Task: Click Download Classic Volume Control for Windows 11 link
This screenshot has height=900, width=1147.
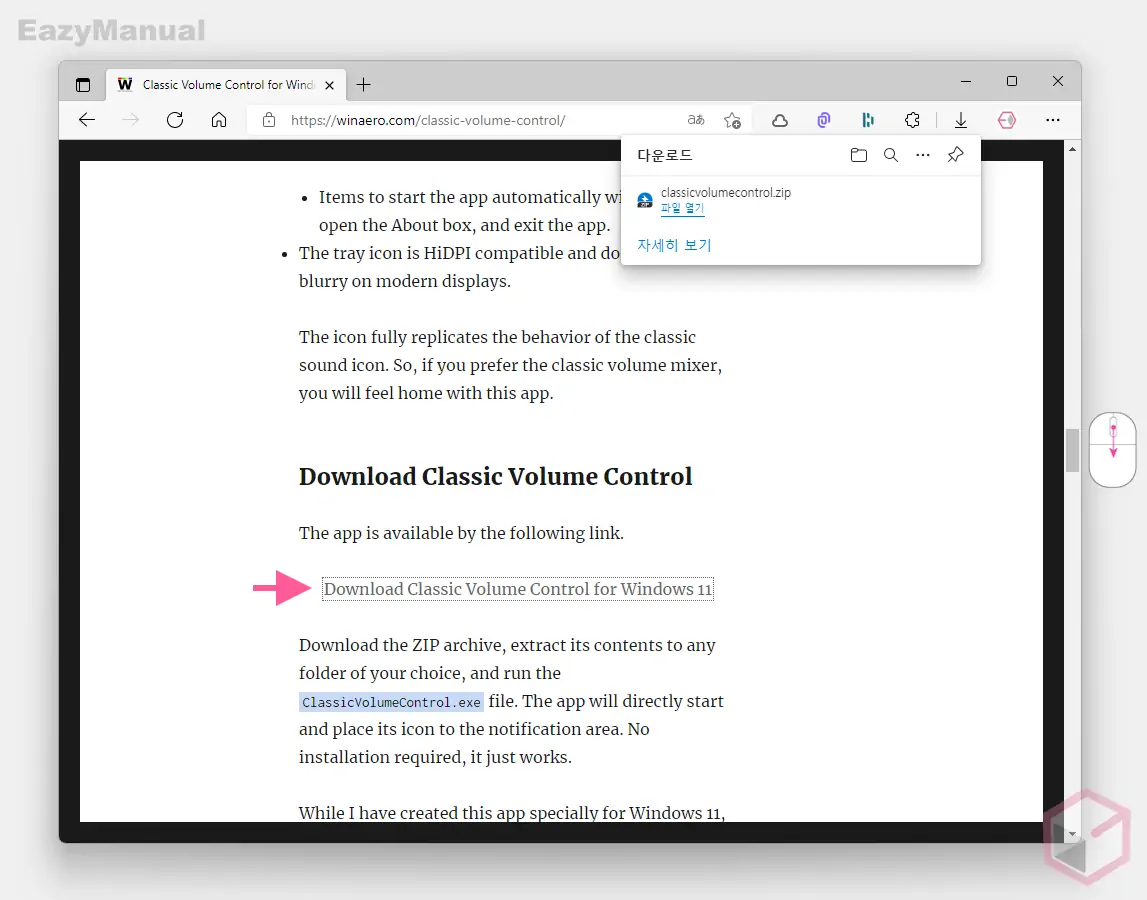Action: (x=518, y=589)
